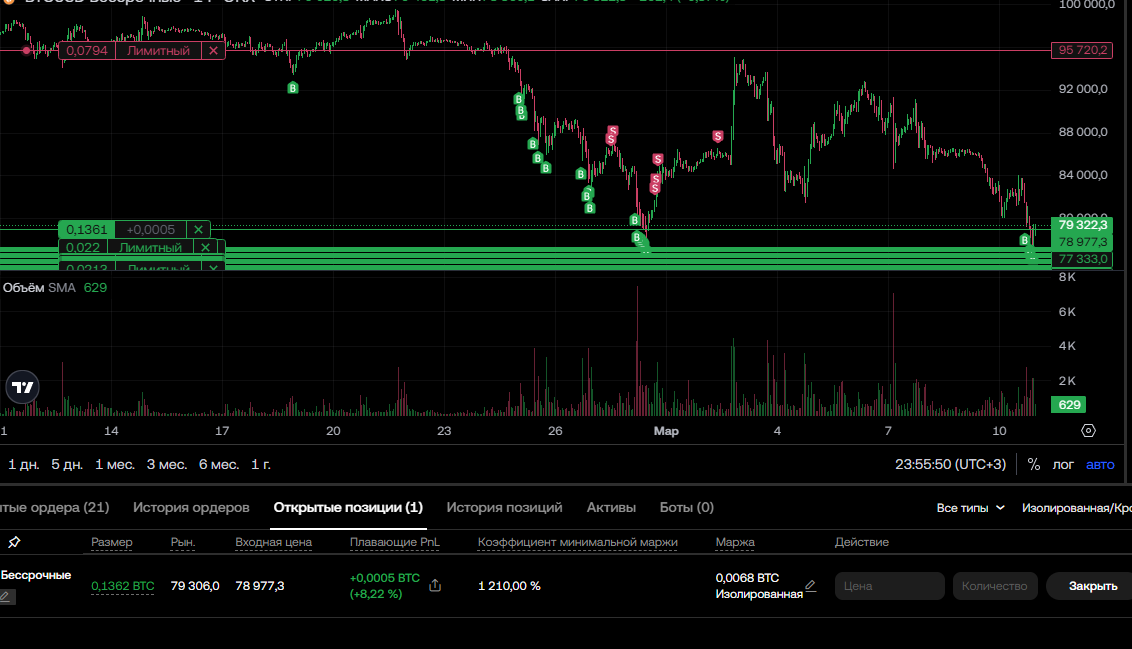Viewport: 1132px width, 649px height.
Task: Switch to 'История ордеров' tab
Action: 191,508
